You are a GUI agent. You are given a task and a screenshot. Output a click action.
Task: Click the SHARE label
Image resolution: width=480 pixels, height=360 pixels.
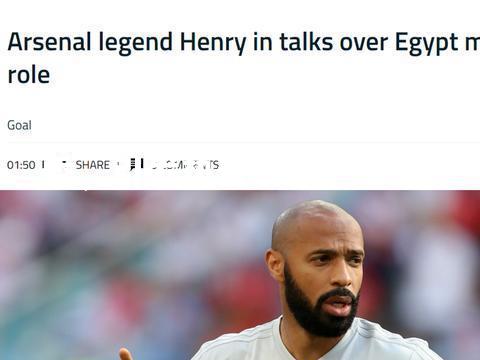92,165
